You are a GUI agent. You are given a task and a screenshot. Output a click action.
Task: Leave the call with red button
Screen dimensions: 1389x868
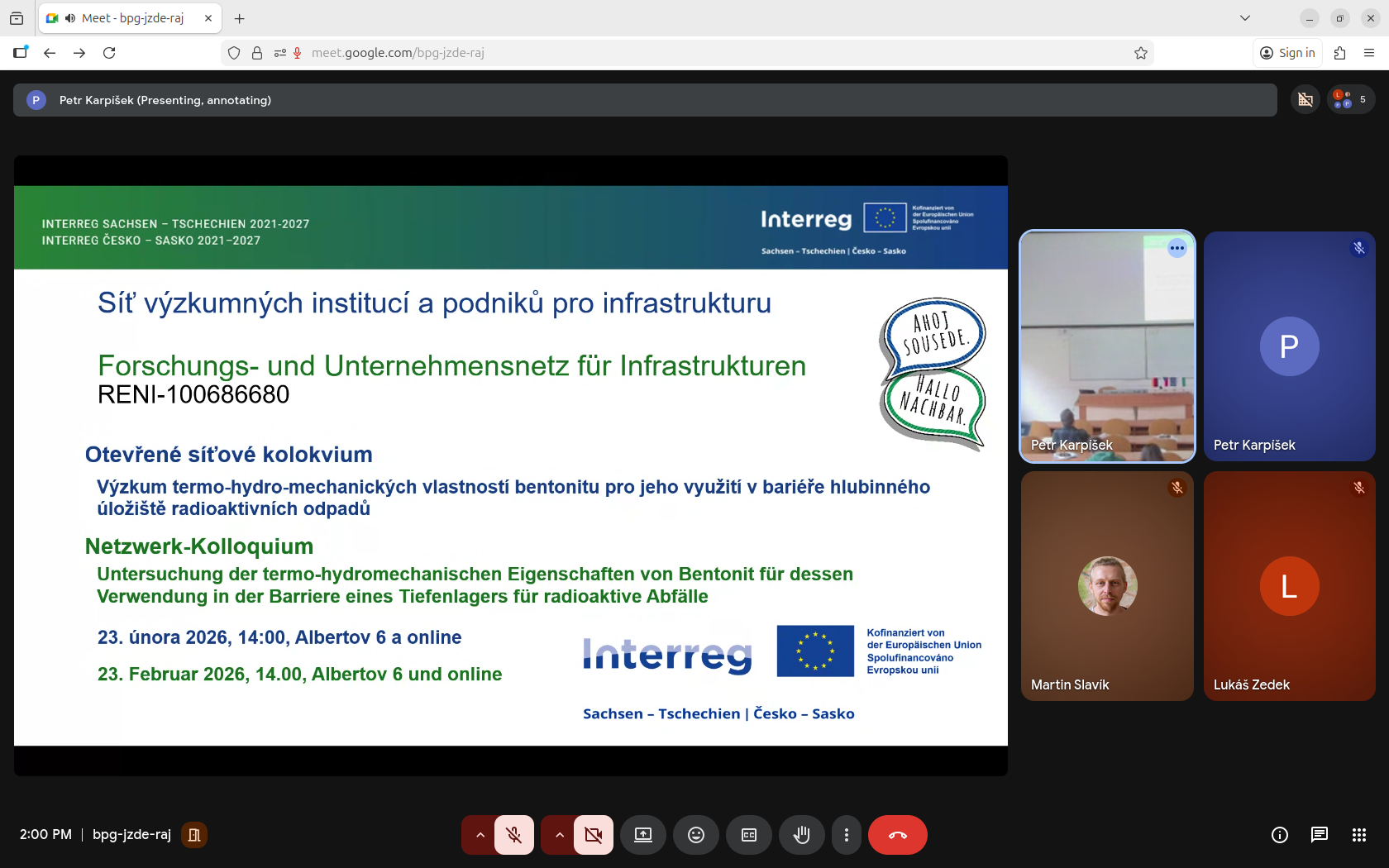pos(897,835)
